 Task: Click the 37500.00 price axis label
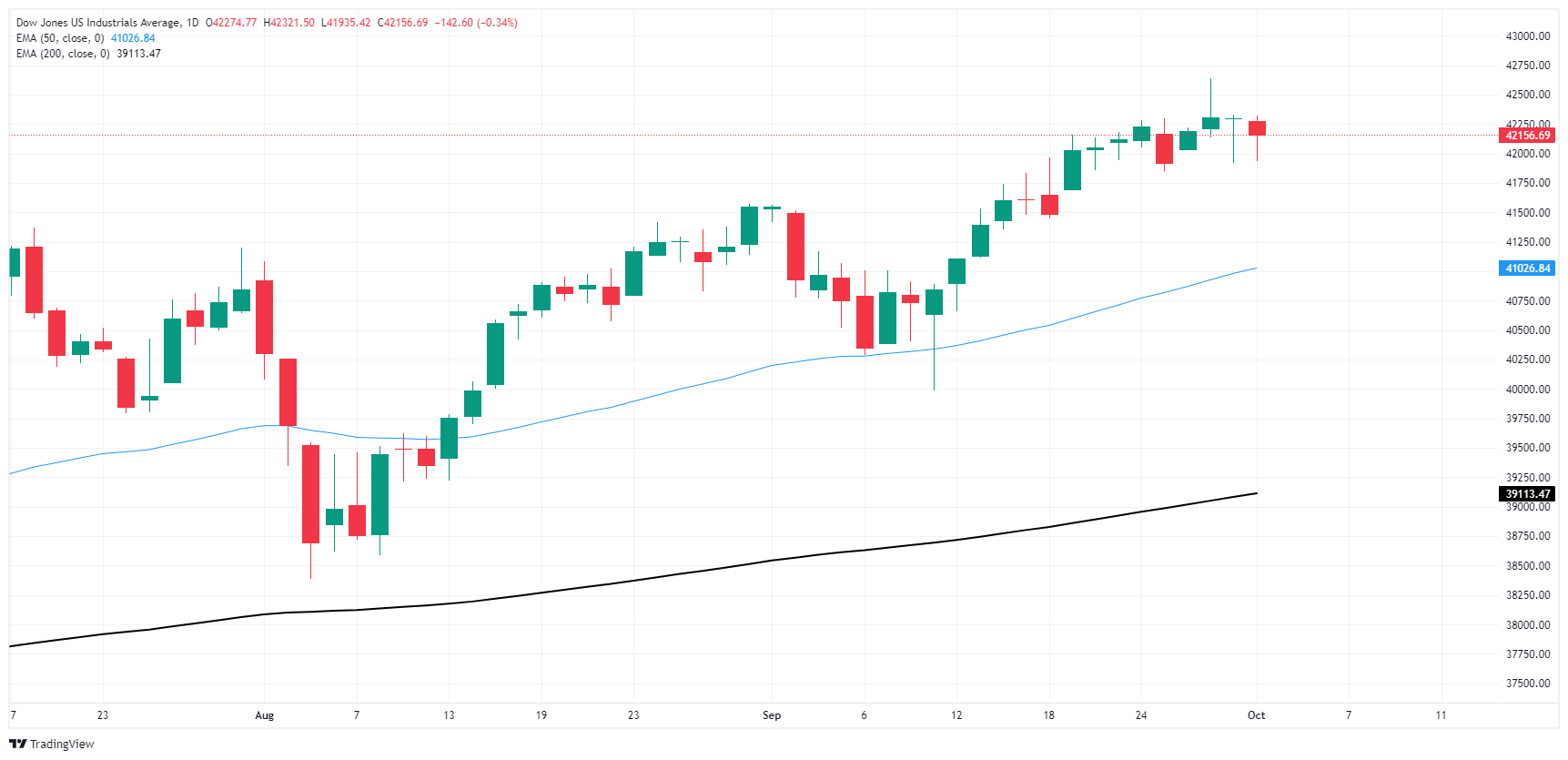pos(1528,684)
